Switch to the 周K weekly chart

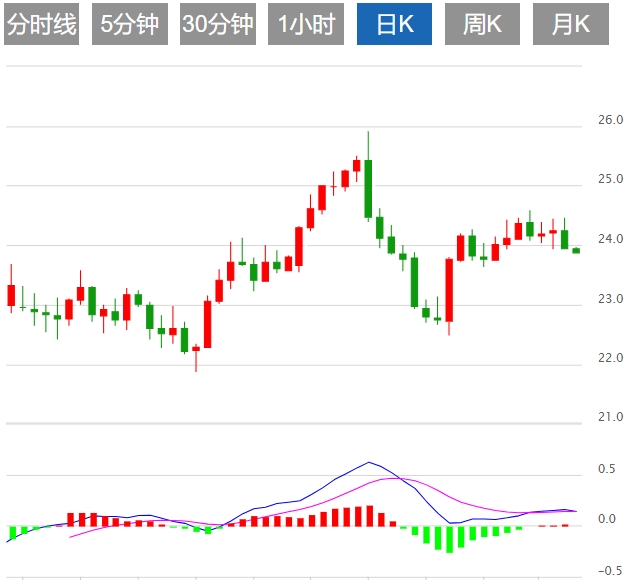coord(482,24)
